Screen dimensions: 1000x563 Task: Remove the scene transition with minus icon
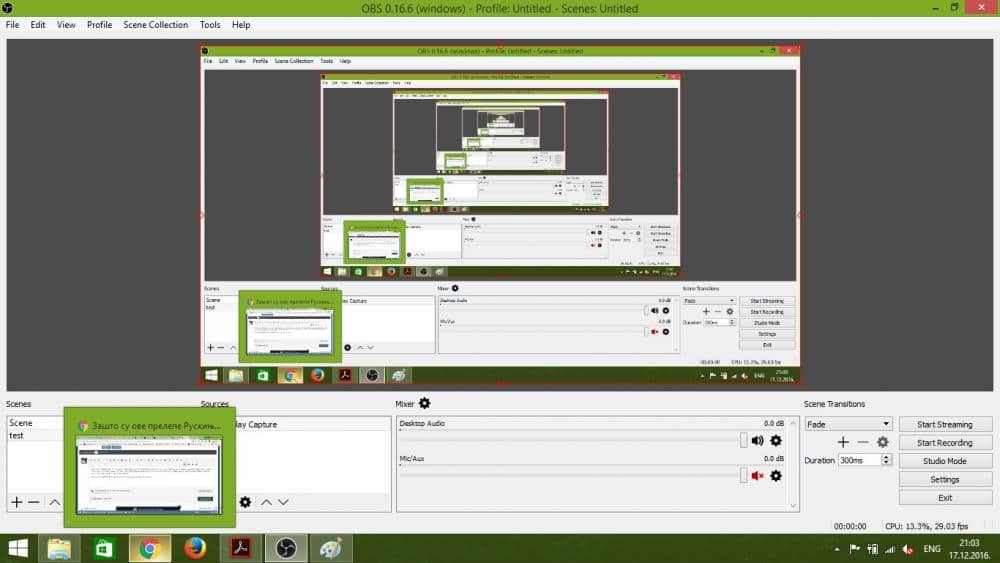(x=863, y=442)
